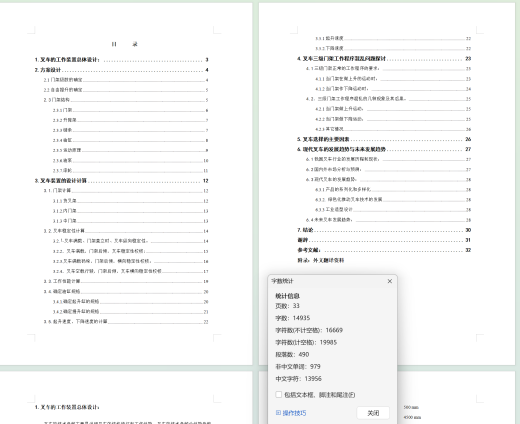The width and height of the screenshot is (520, 424).
Task: Click TOC entry 2.3 门架结构
Action: click(x=126, y=100)
